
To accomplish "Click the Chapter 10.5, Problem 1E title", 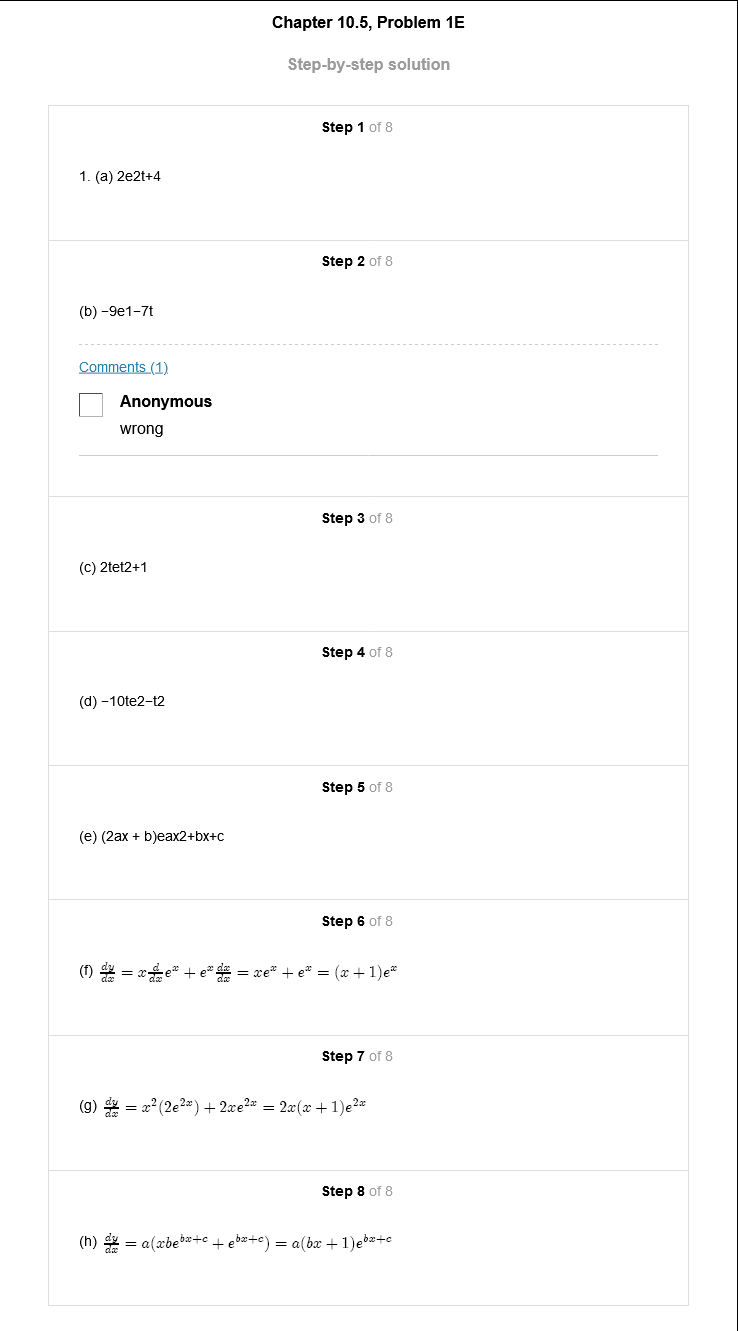I will (x=368, y=22).
